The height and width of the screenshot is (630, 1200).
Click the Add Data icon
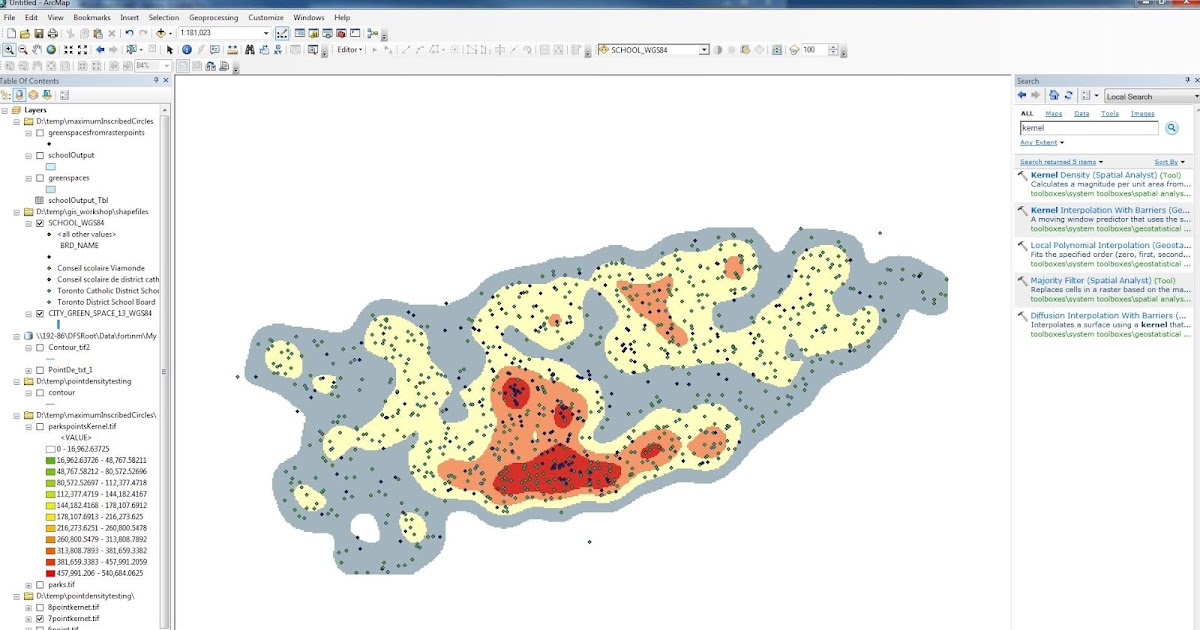point(160,35)
